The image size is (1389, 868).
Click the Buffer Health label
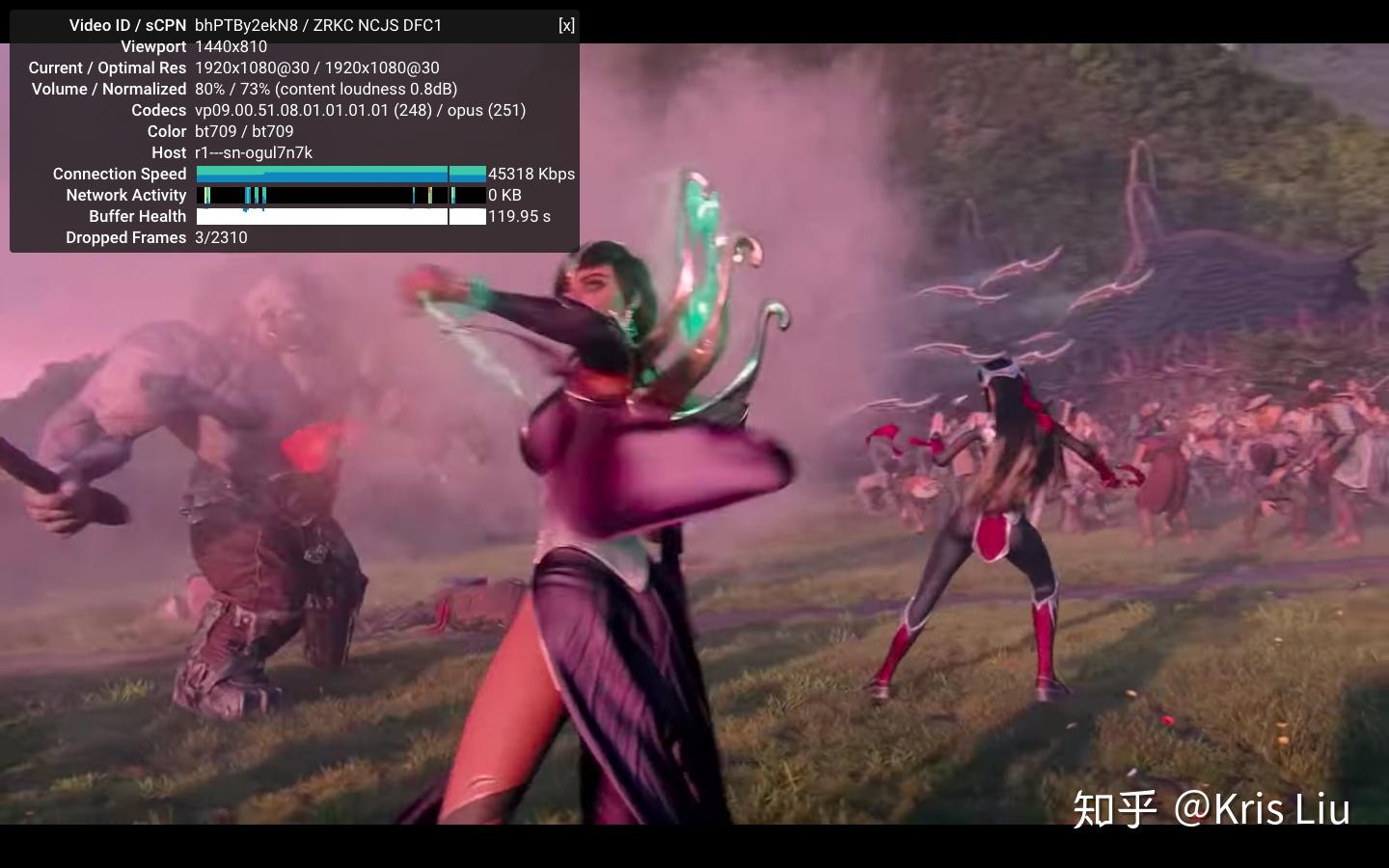coord(138,216)
